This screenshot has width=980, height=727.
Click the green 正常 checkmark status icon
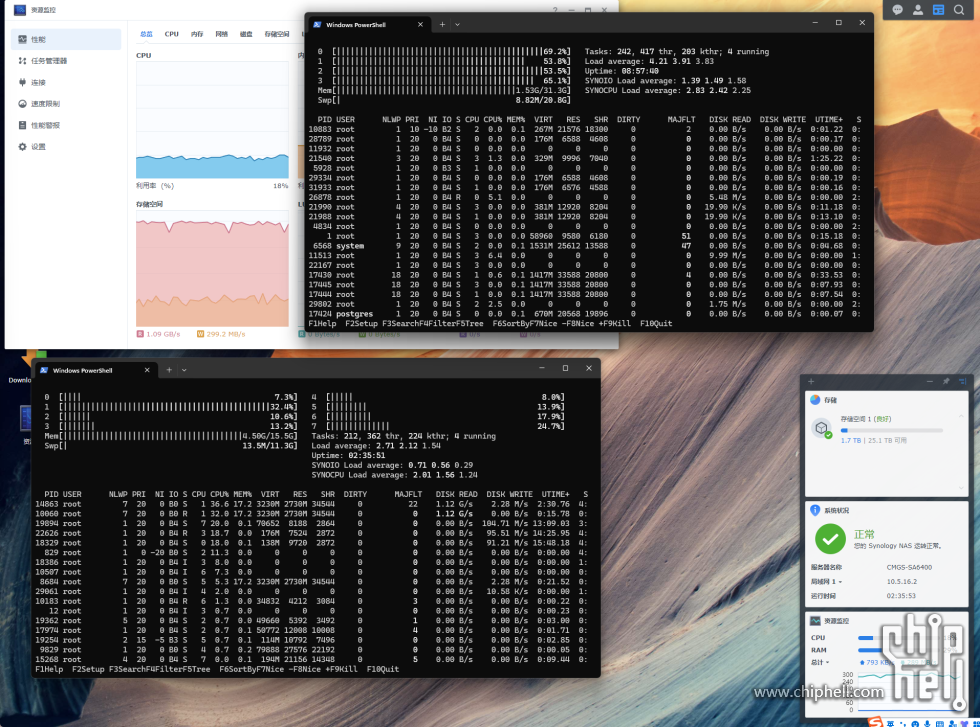[831, 539]
